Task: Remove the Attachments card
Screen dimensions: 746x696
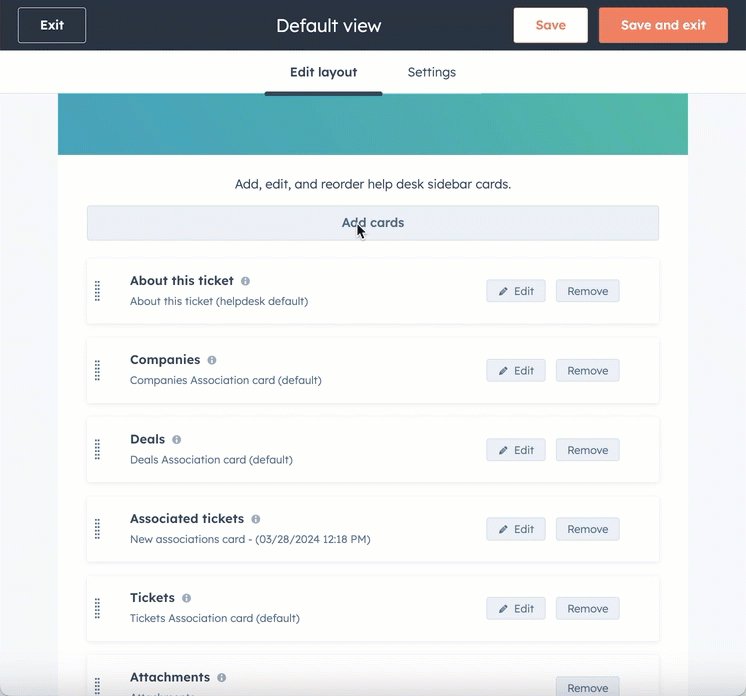Action: coord(587,687)
